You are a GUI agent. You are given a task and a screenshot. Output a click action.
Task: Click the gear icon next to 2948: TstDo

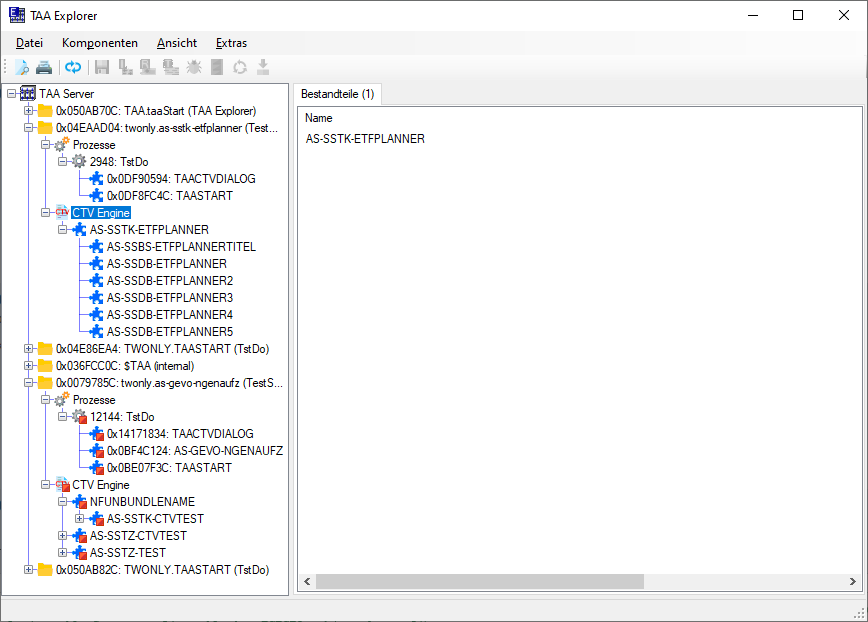79,162
